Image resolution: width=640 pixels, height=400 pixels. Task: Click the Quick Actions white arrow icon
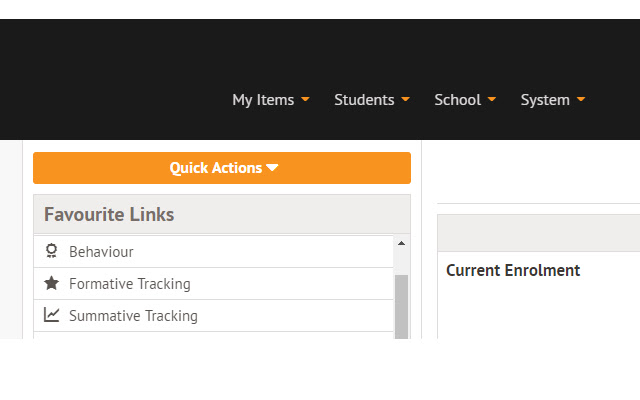point(272,168)
